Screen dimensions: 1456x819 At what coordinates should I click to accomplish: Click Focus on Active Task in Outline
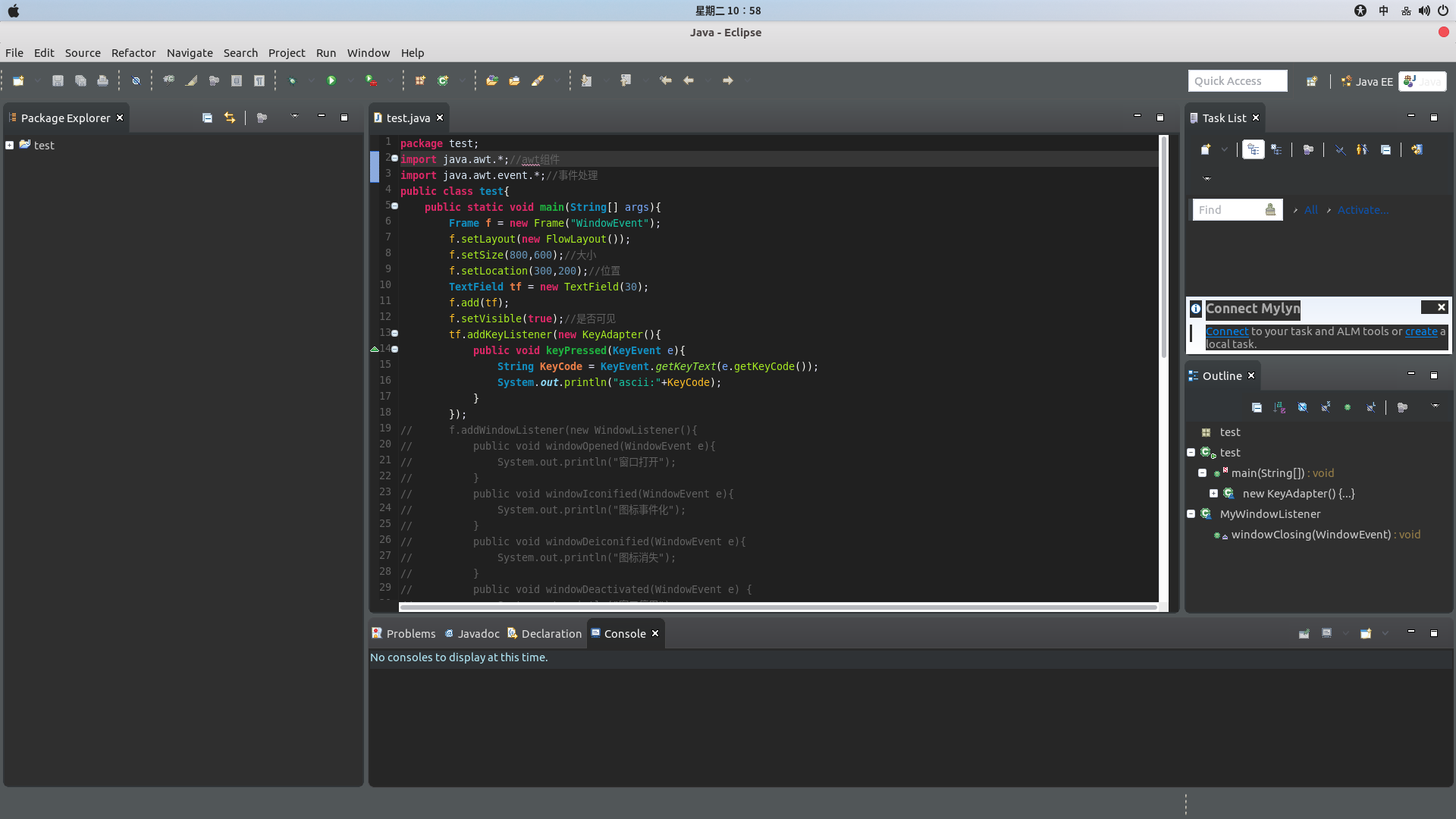click(x=1403, y=407)
